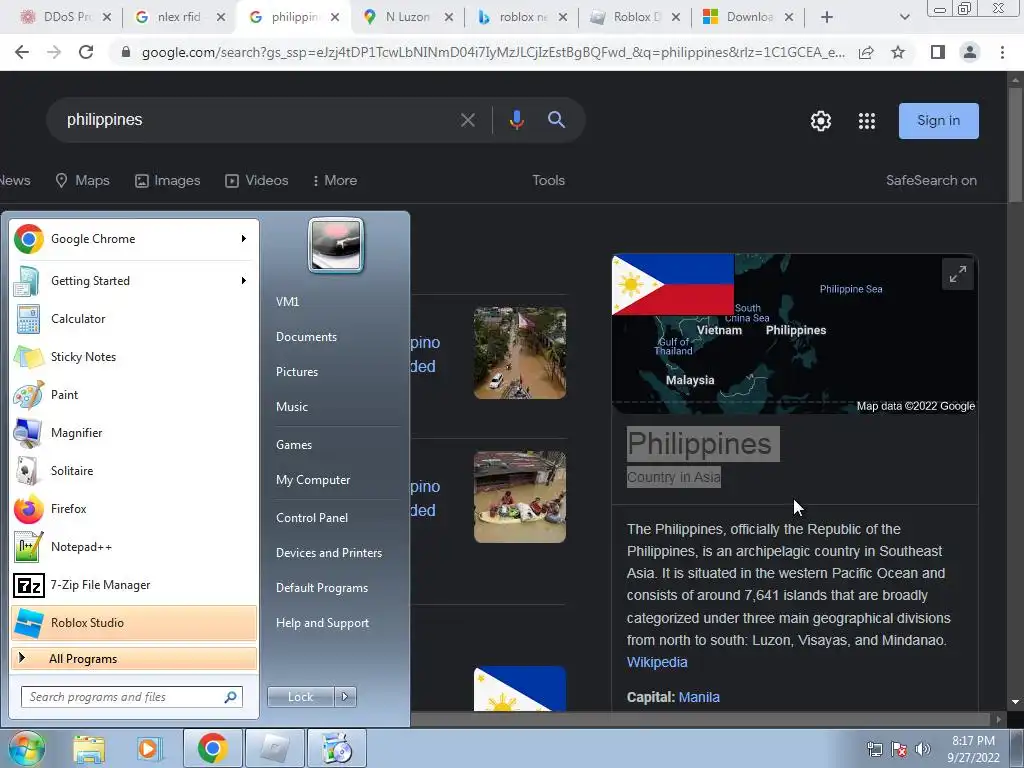Bookmark this page star icon
Viewport: 1024px width, 768px height.
tap(898, 52)
